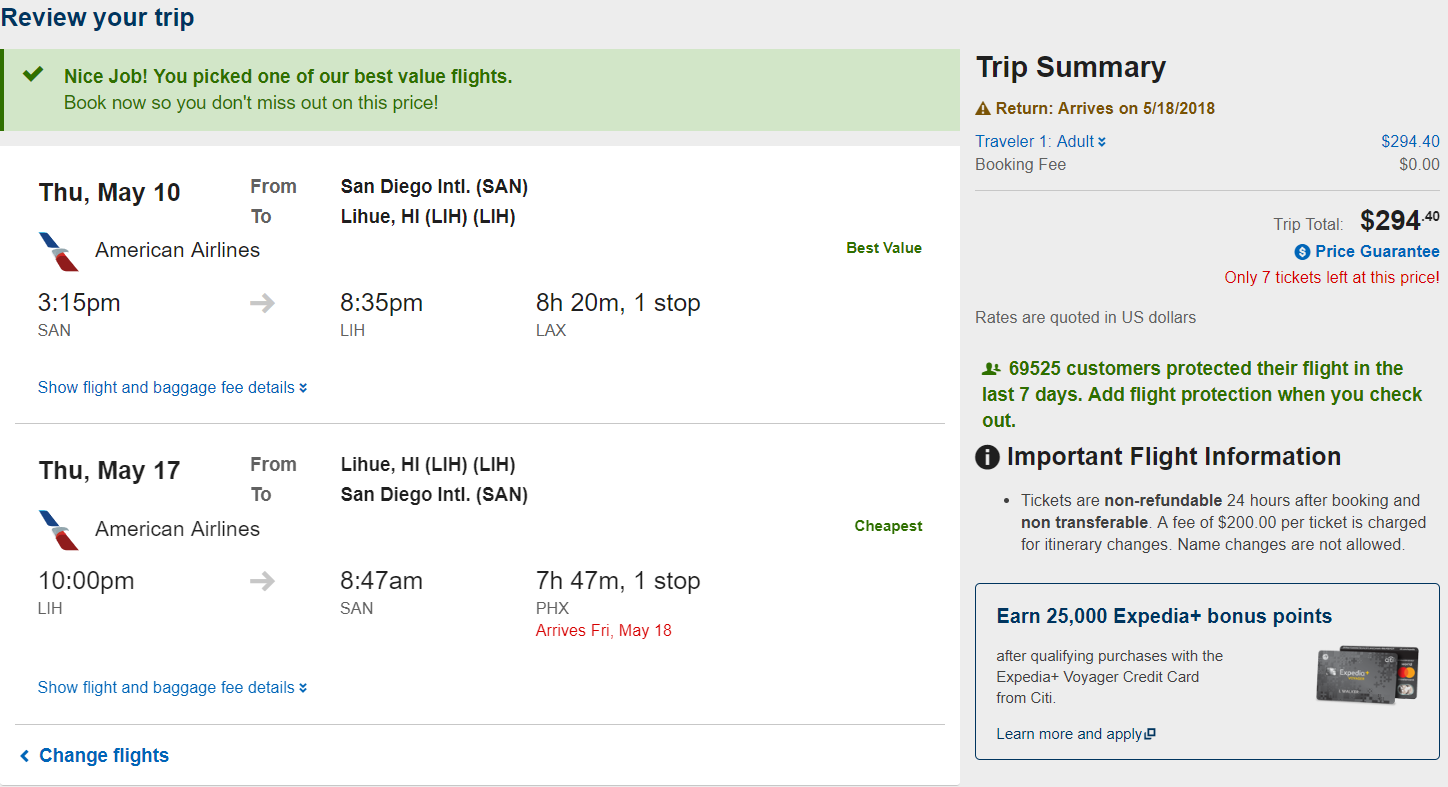Expand the May 10 flight and baggage fee details

(172, 388)
